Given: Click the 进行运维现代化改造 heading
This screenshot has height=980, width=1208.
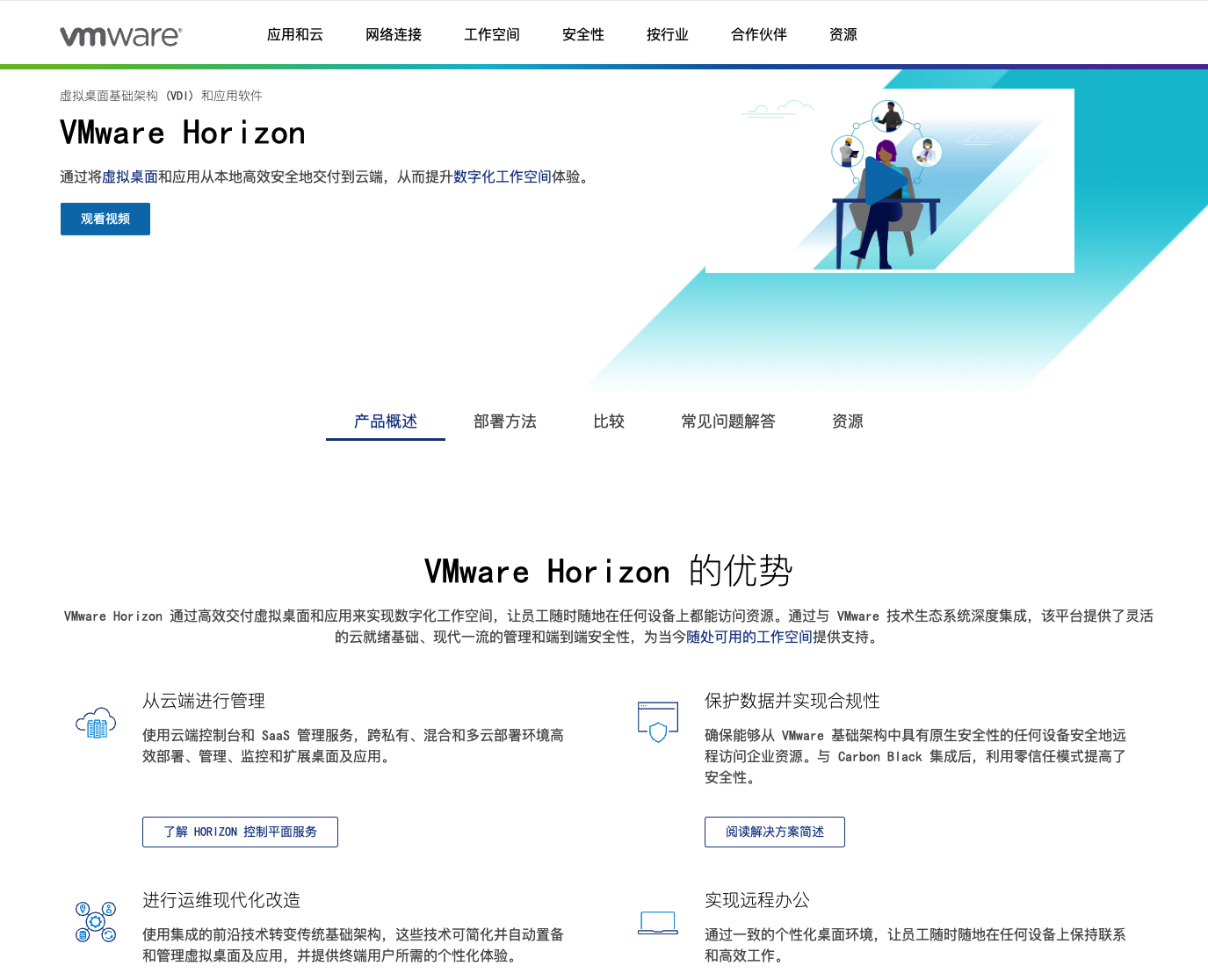Looking at the screenshot, I should (x=221, y=900).
